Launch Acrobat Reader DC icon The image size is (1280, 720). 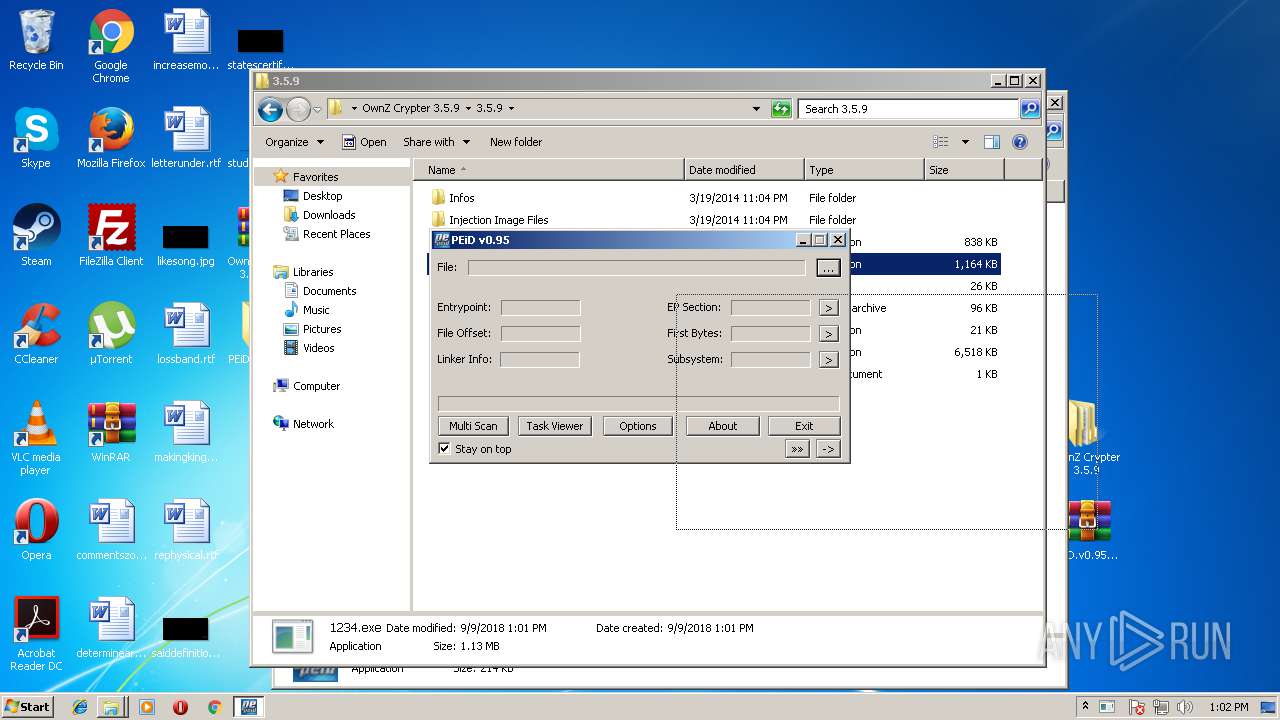coord(36,634)
